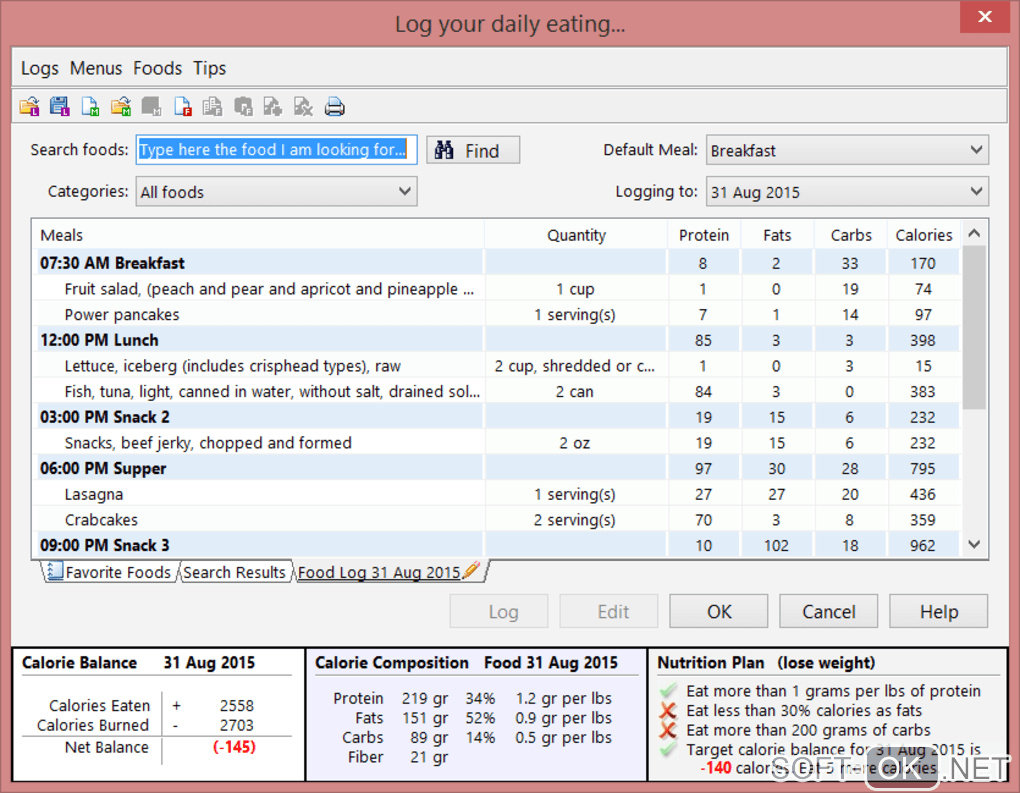Click the Calories column header
The height and width of the screenshot is (793, 1020).
pos(924,235)
